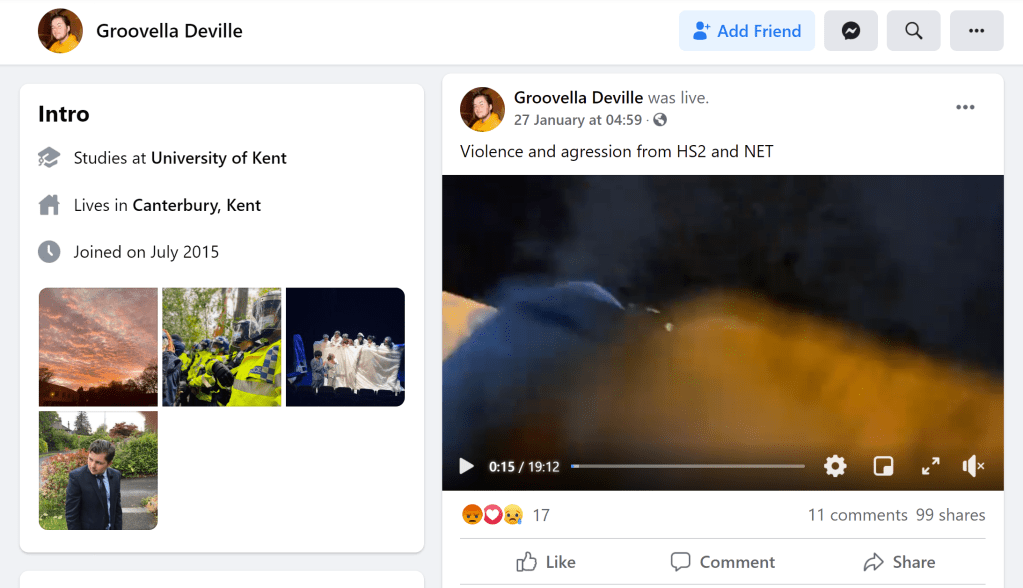The height and width of the screenshot is (588, 1023).
Task: Open the profile more options menu
Action: pos(976,31)
